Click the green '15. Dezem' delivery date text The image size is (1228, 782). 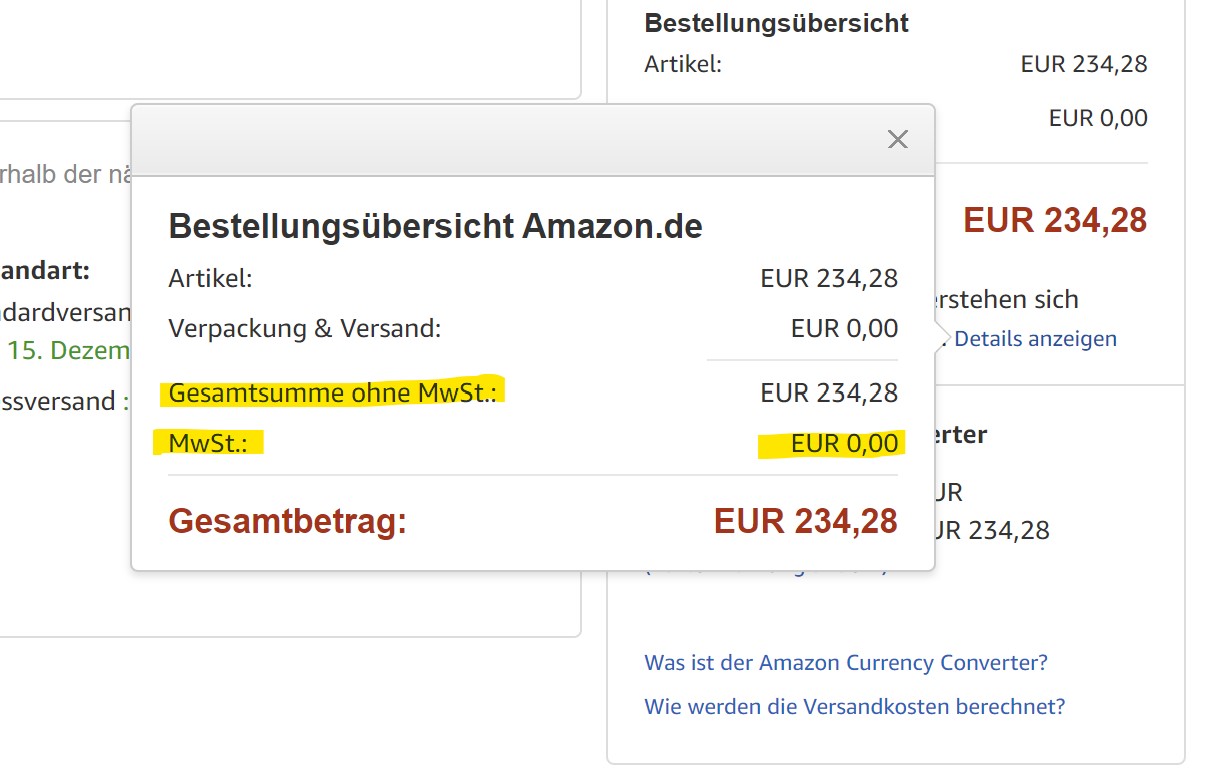coord(68,351)
